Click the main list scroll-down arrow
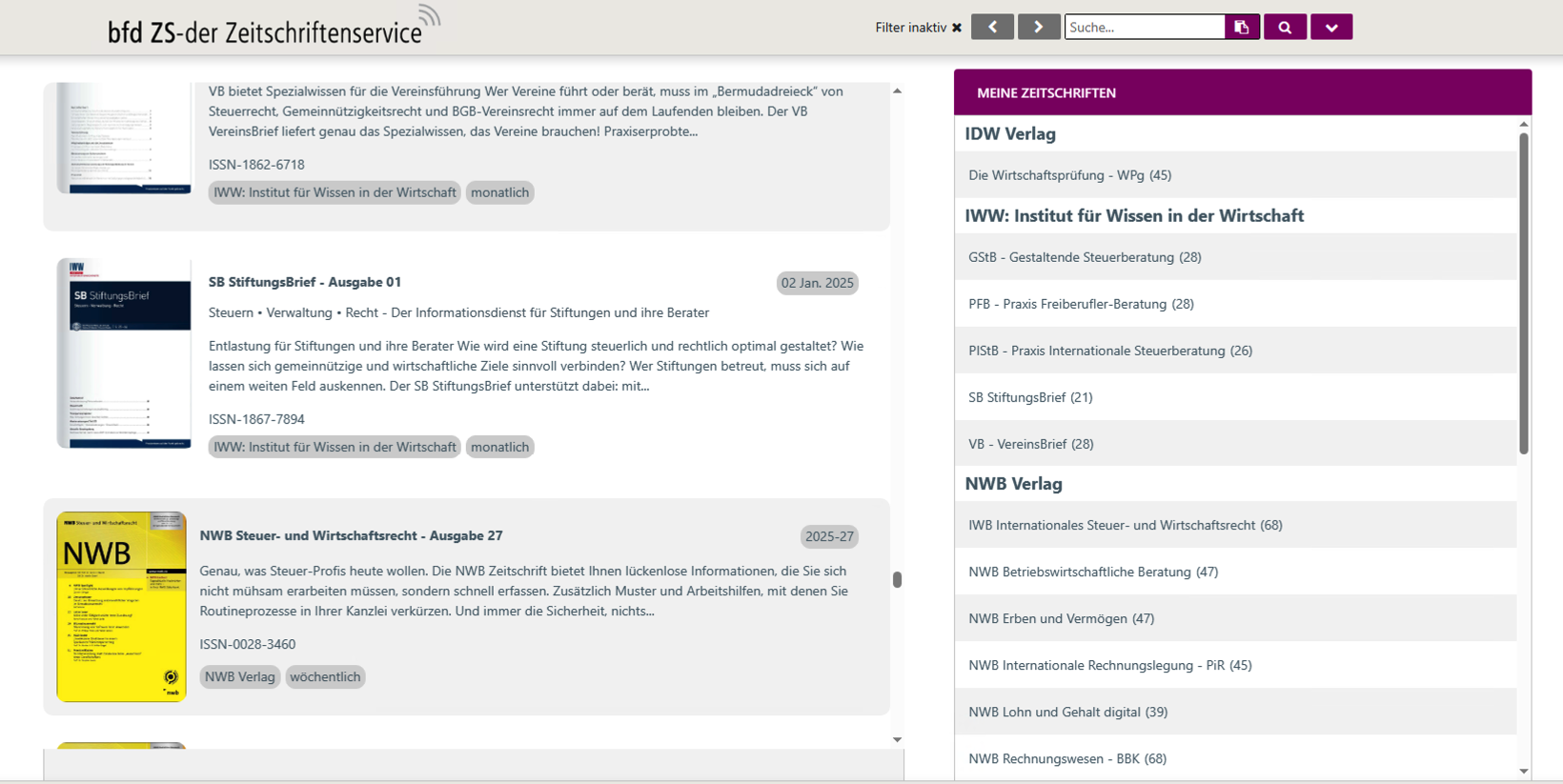Screen dimensions: 1563x784 [897, 739]
